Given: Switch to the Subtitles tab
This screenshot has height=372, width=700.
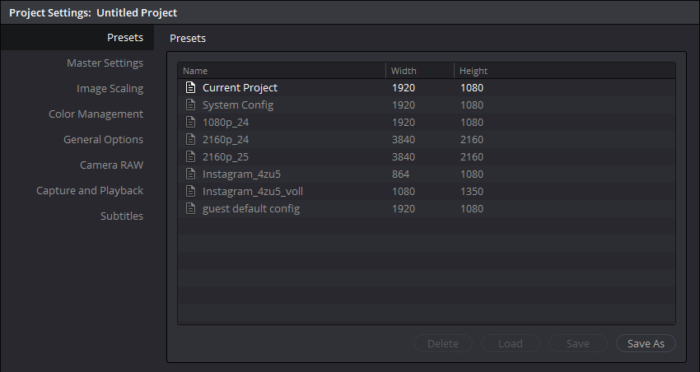Looking at the screenshot, I should point(122,216).
